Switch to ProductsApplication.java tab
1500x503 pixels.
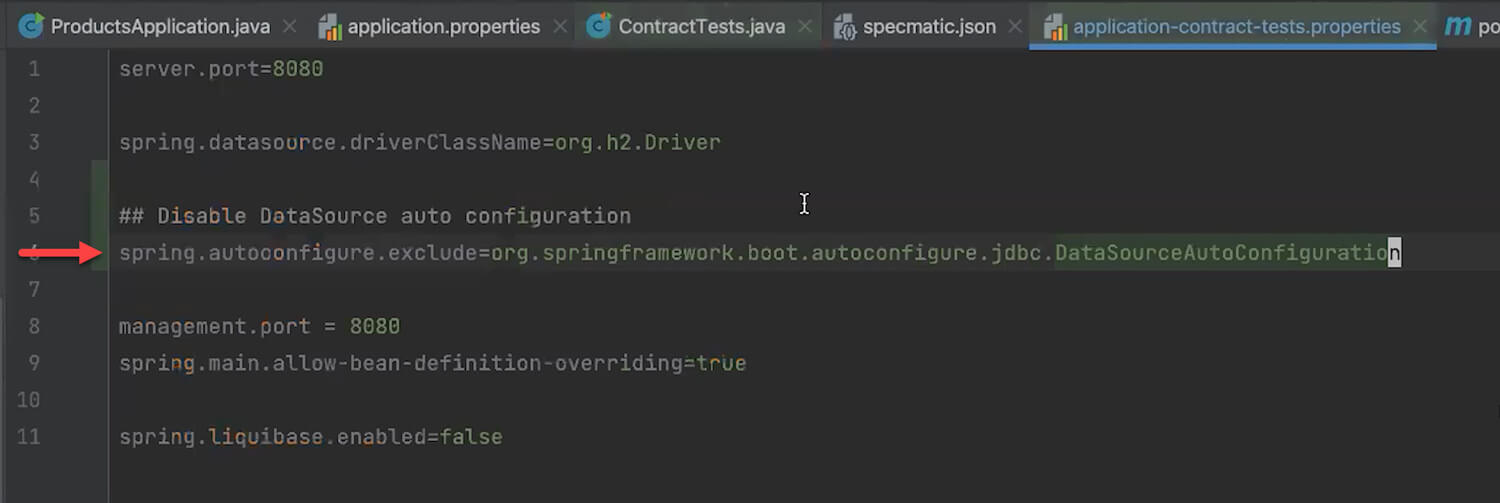(x=160, y=27)
